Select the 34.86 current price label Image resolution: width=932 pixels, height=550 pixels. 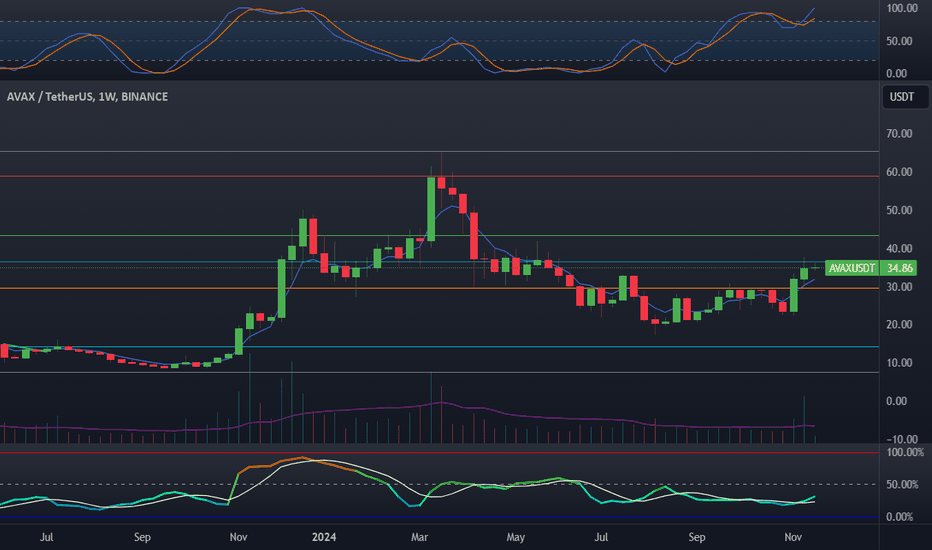[x=899, y=268]
